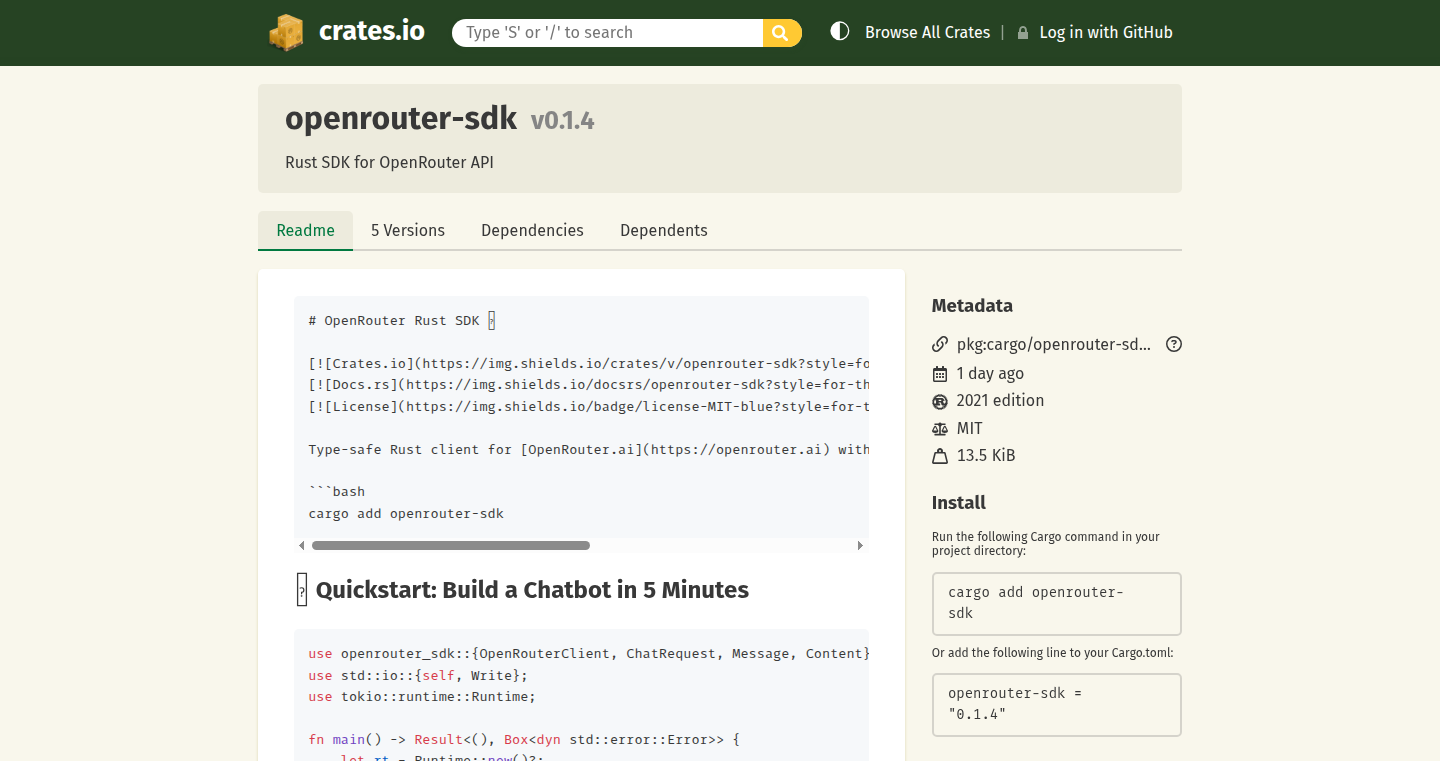The height and width of the screenshot is (761, 1440).
Task: Click the '# OpenRouter Rust SDK' code line
Action: tap(402, 320)
